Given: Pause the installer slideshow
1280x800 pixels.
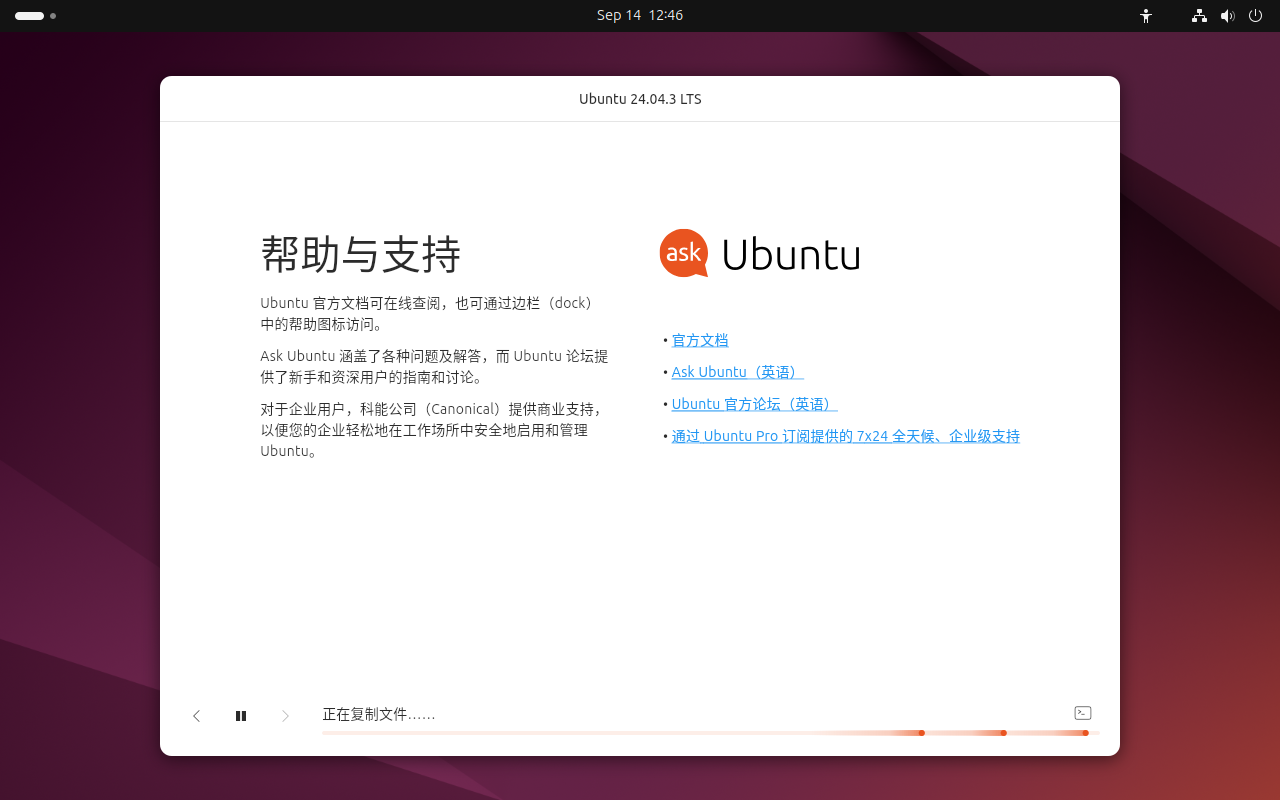Looking at the screenshot, I should click(241, 716).
